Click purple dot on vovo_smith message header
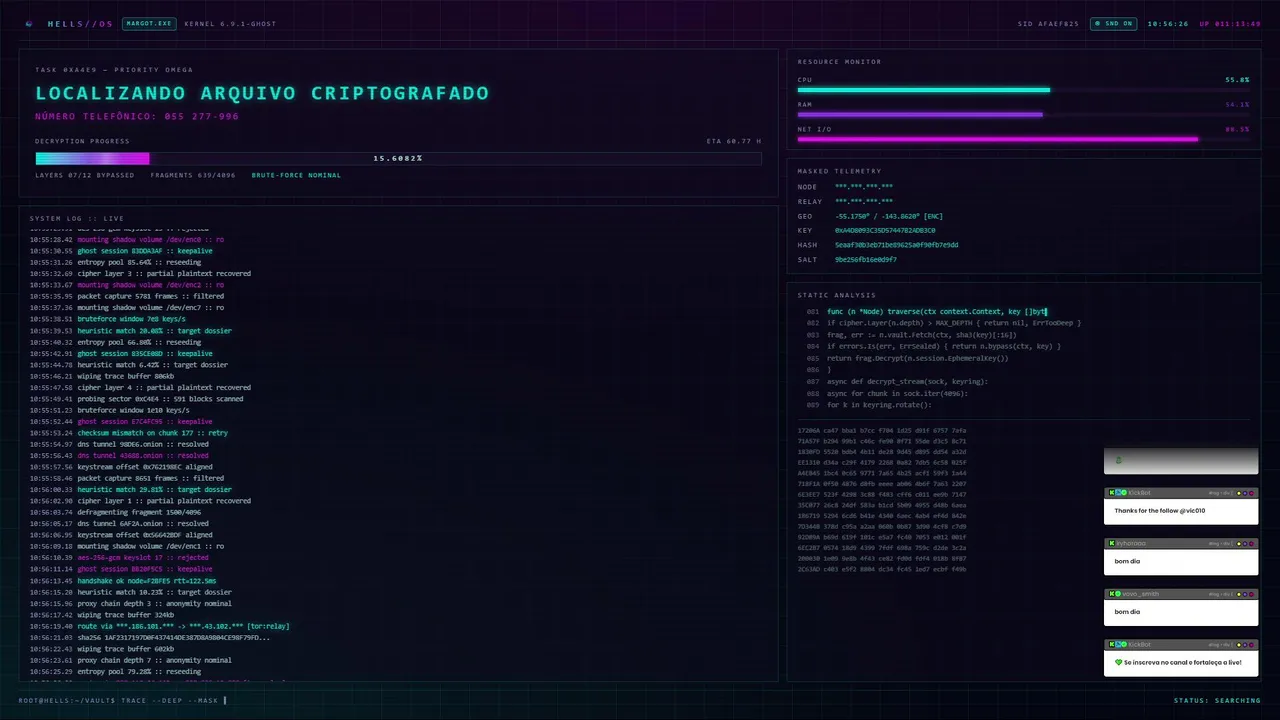This screenshot has width=1280, height=720. click(x=1245, y=594)
